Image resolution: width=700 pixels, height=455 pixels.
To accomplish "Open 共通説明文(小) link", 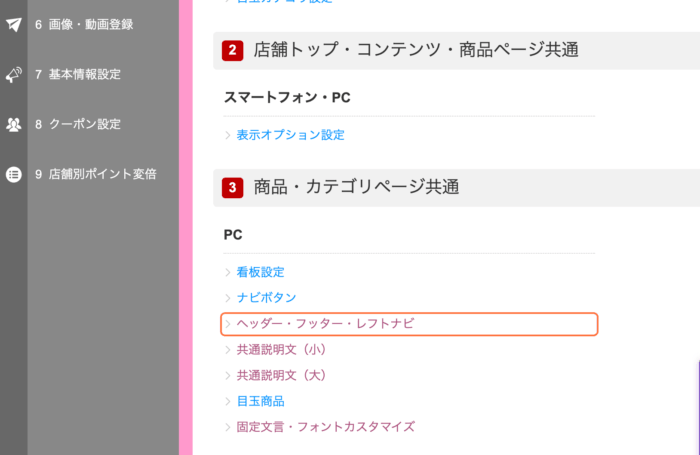I will (x=281, y=350).
